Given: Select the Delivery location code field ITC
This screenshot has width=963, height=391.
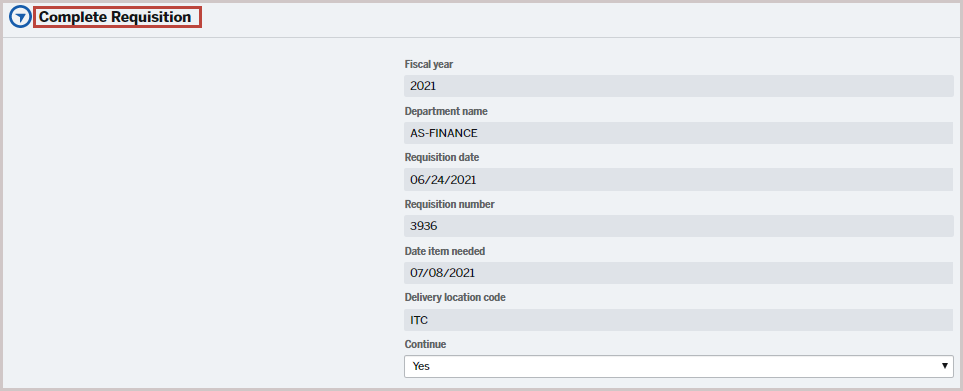Looking at the screenshot, I should pyautogui.click(x=679, y=319).
